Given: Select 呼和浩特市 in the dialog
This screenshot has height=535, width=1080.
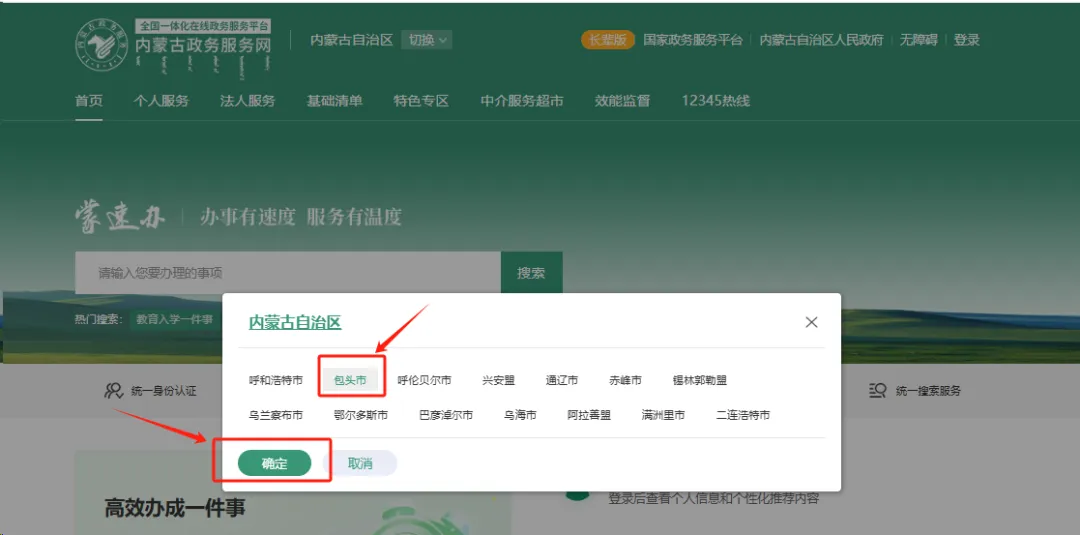Looking at the screenshot, I should [276, 380].
